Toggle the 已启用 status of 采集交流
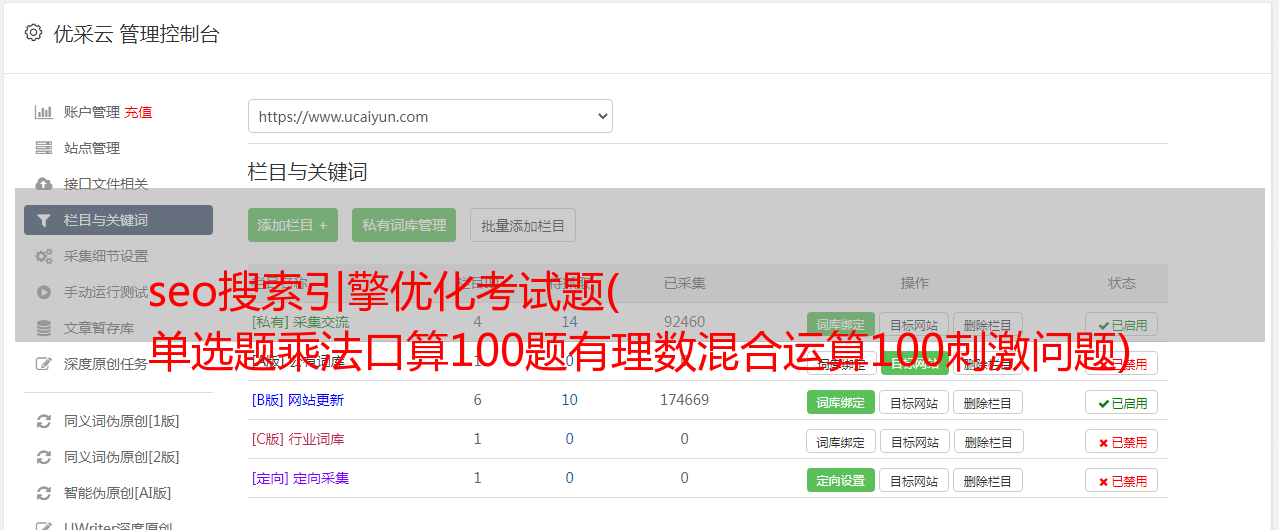 click(x=1122, y=324)
